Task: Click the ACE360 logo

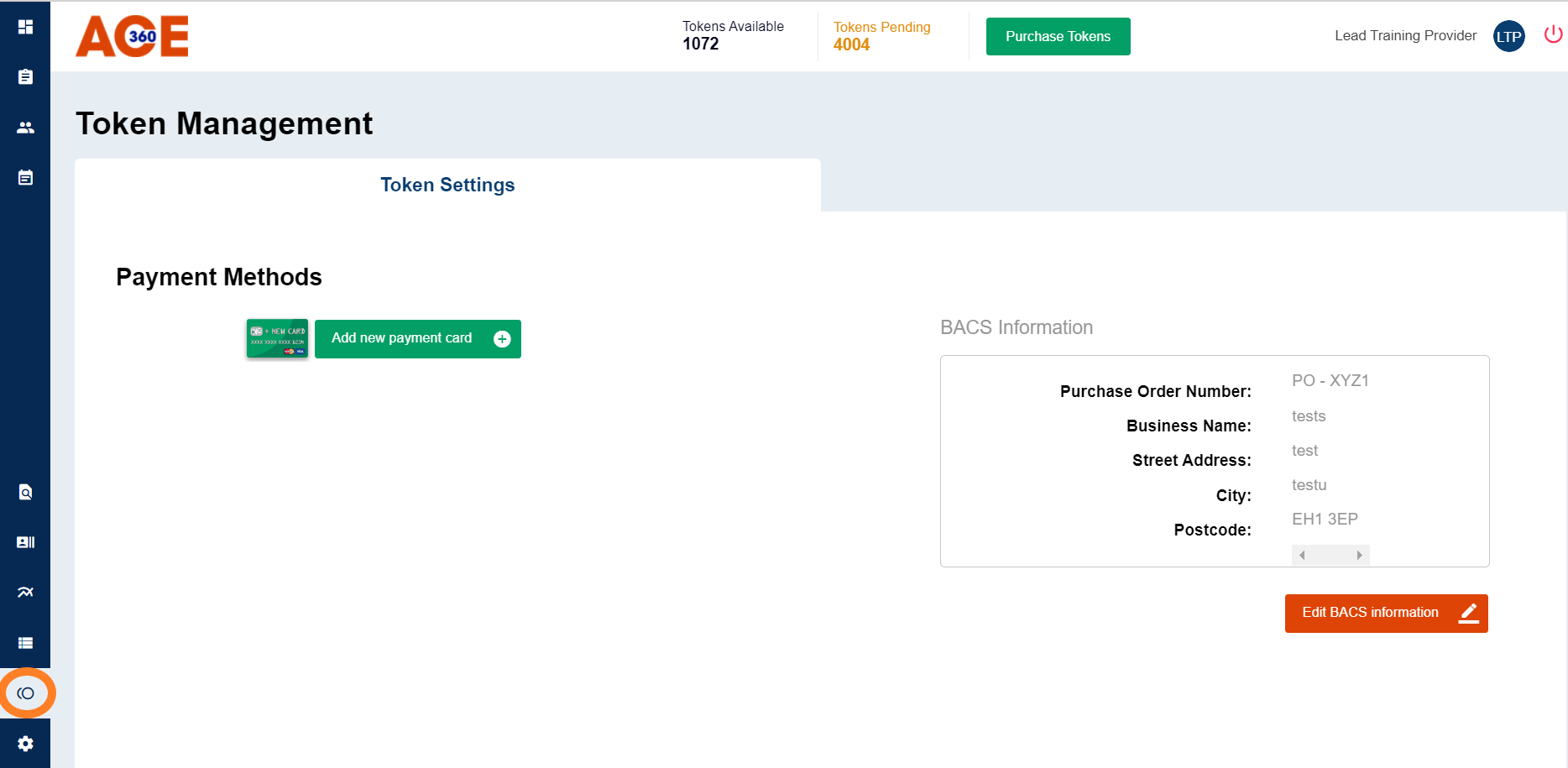Action: pos(131,36)
